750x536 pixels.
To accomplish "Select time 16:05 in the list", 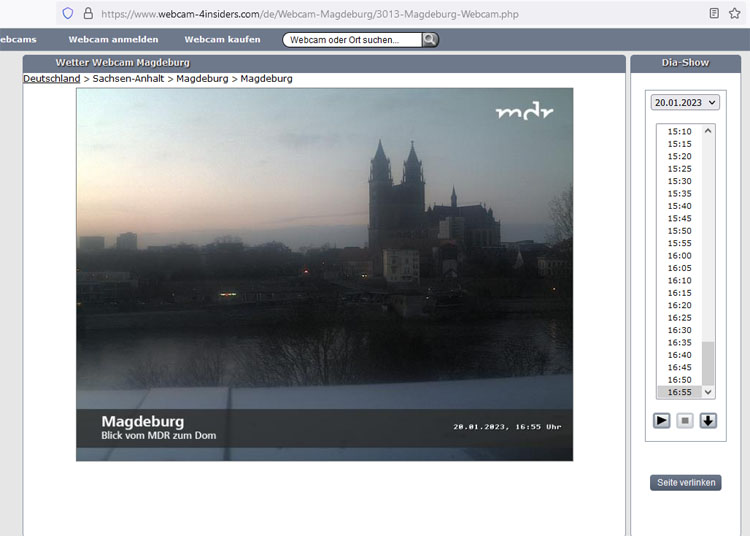I will pyautogui.click(x=679, y=268).
